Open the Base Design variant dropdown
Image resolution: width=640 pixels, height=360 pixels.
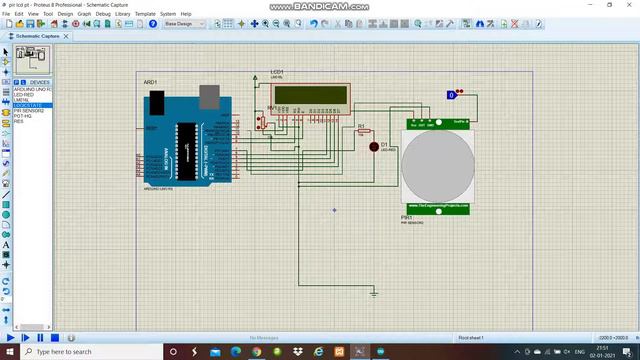point(184,24)
